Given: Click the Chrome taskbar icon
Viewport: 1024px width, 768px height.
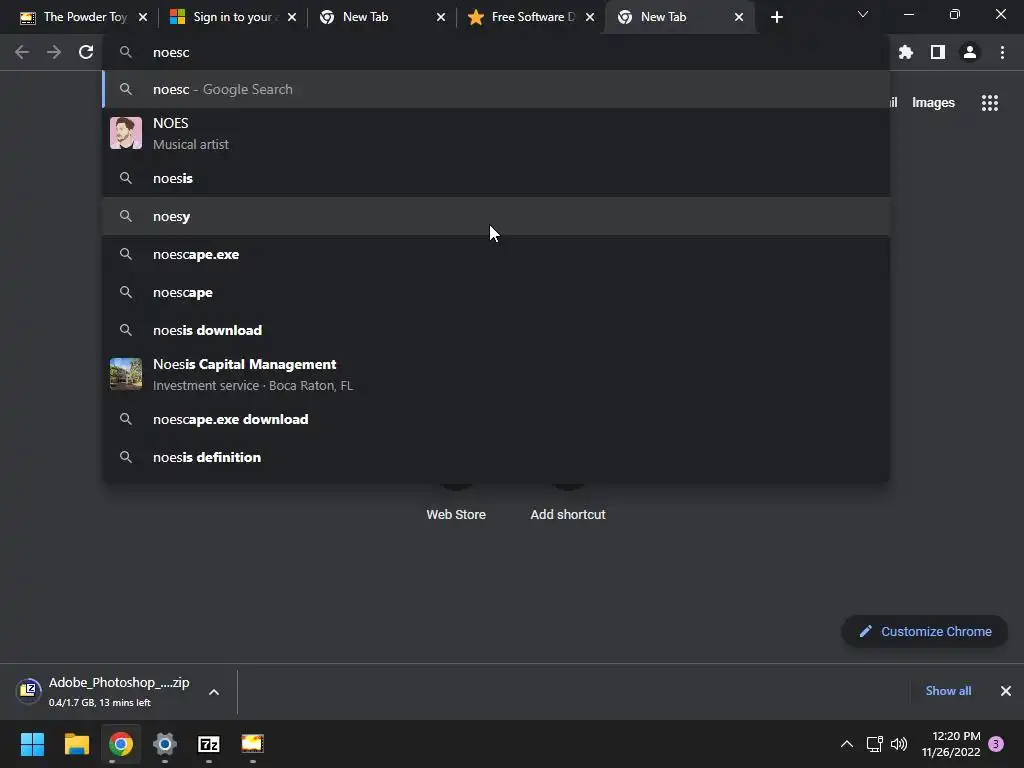Looking at the screenshot, I should [121, 744].
